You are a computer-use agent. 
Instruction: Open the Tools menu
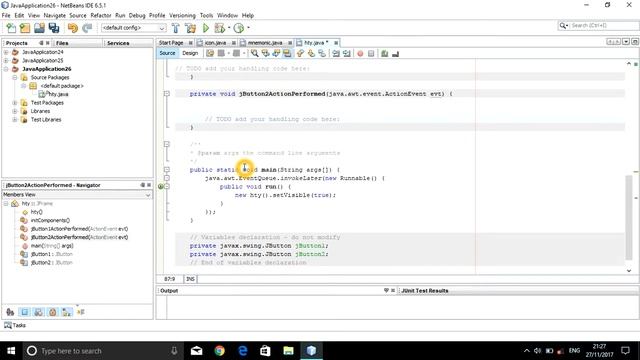[x=206, y=16]
